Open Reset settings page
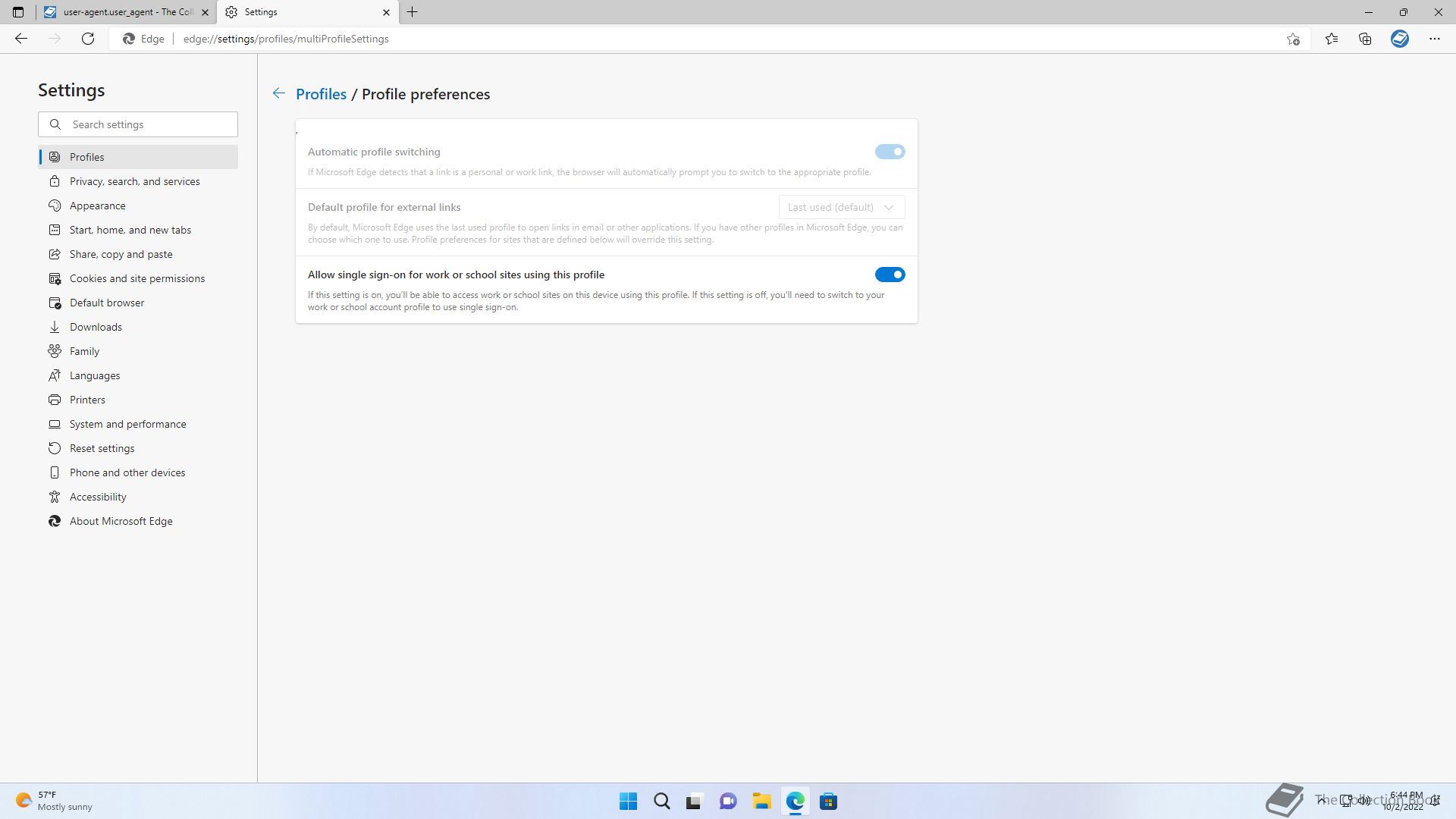This screenshot has width=1456, height=819. pos(138,448)
